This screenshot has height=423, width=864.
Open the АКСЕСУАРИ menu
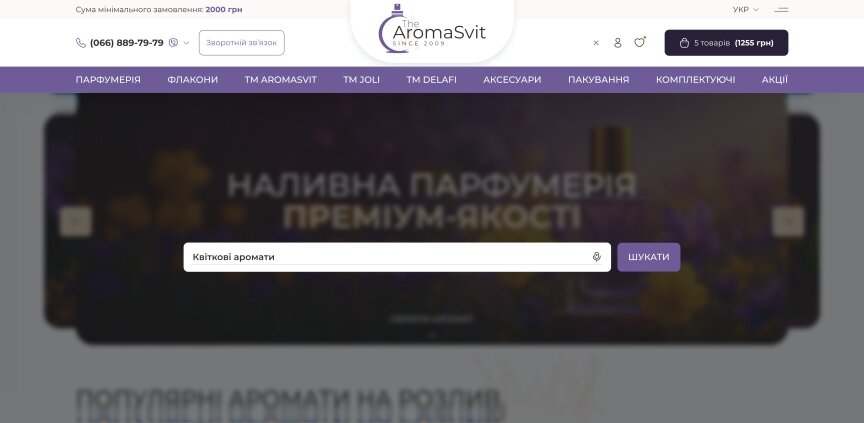(x=512, y=80)
